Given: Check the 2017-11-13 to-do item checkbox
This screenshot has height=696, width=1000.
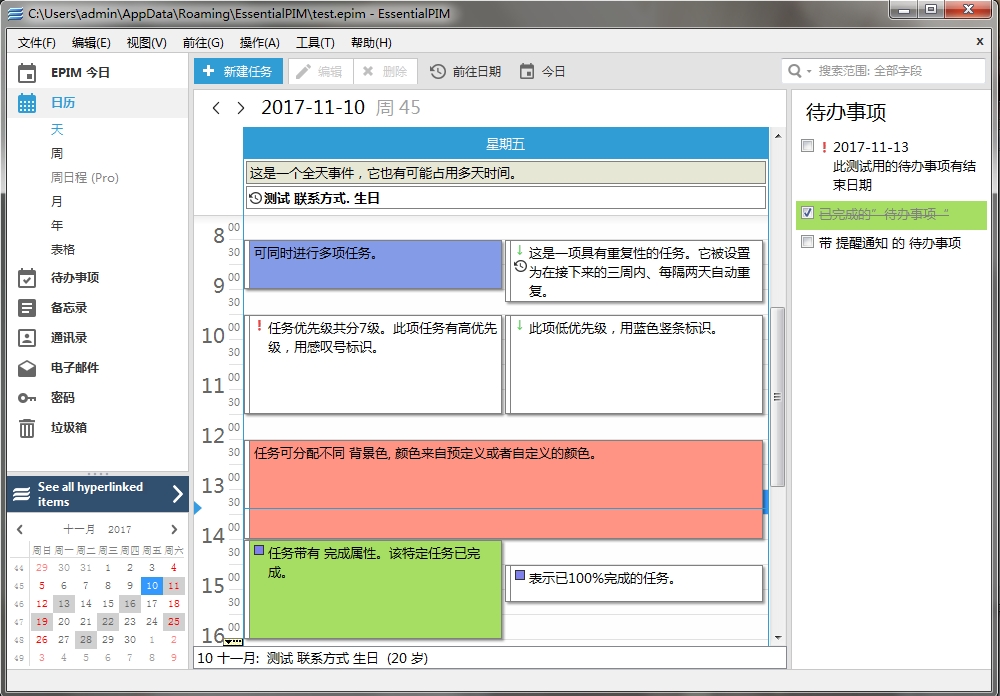Looking at the screenshot, I should [x=808, y=147].
